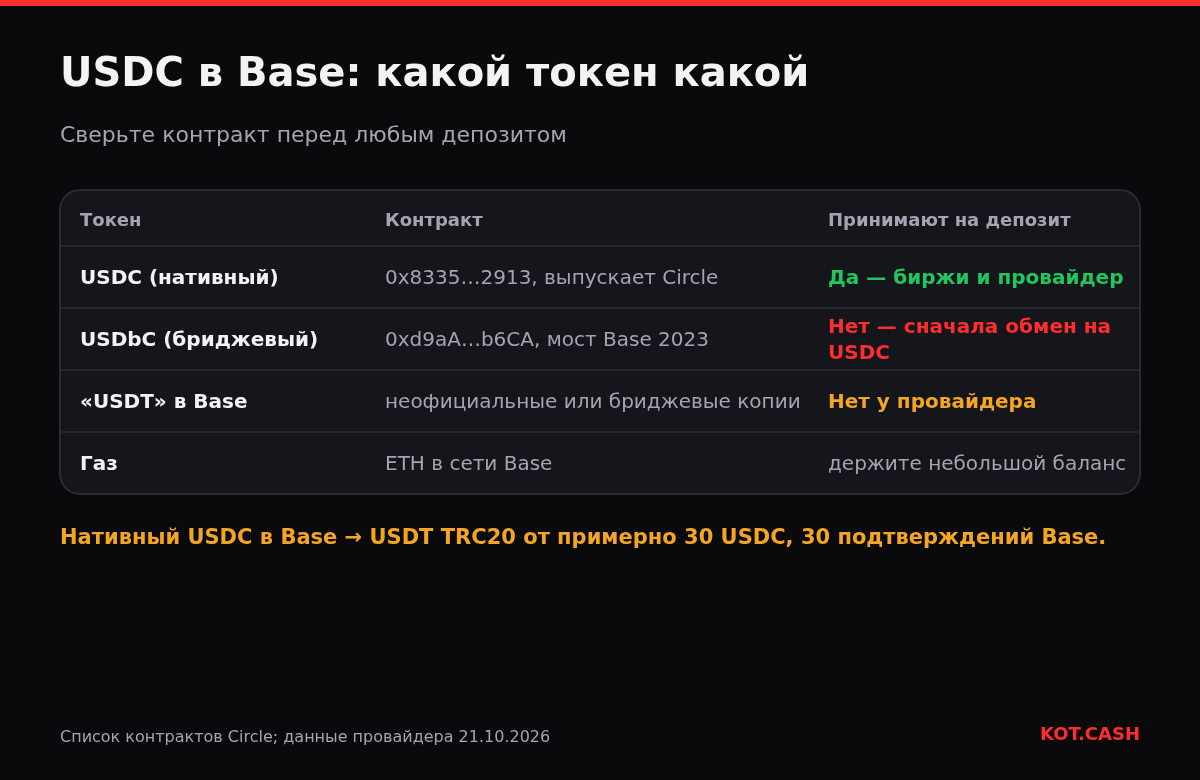This screenshot has width=1200, height=780.
Task: Click the 'держите небольшой баланс' cell
Action: 977,463
